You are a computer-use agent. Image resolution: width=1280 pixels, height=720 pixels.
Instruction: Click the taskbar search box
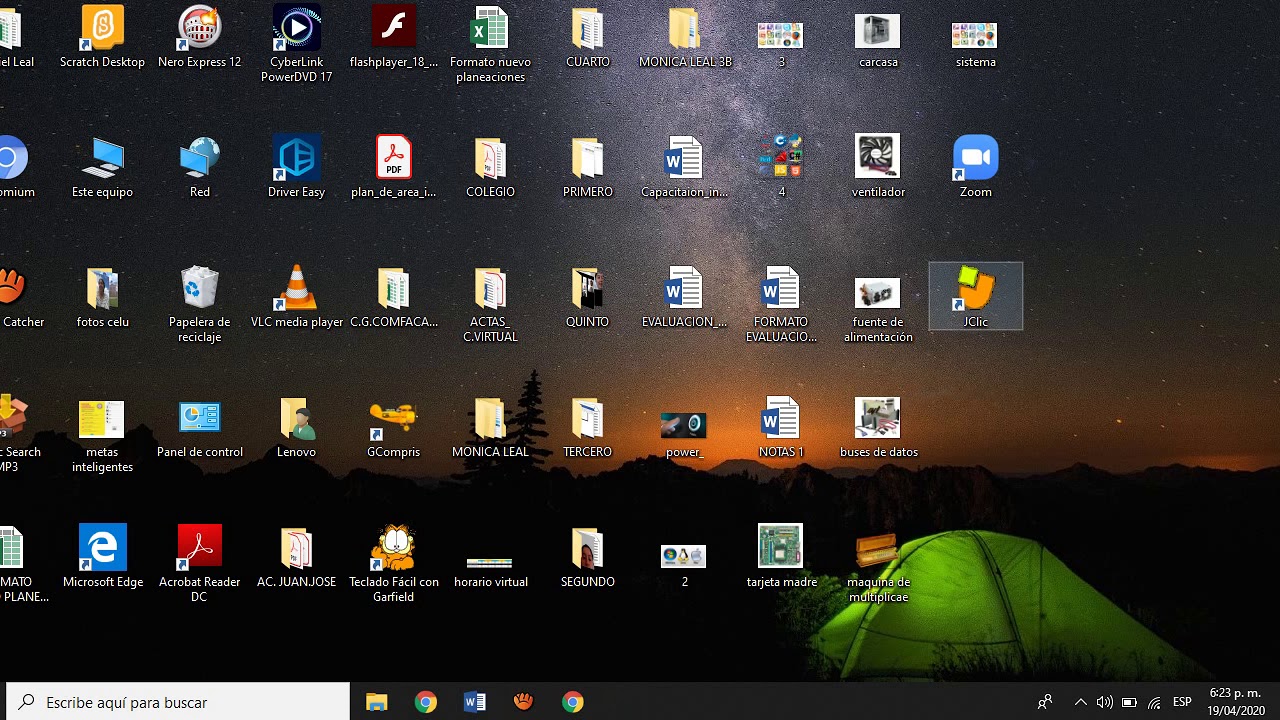click(x=179, y=702)
